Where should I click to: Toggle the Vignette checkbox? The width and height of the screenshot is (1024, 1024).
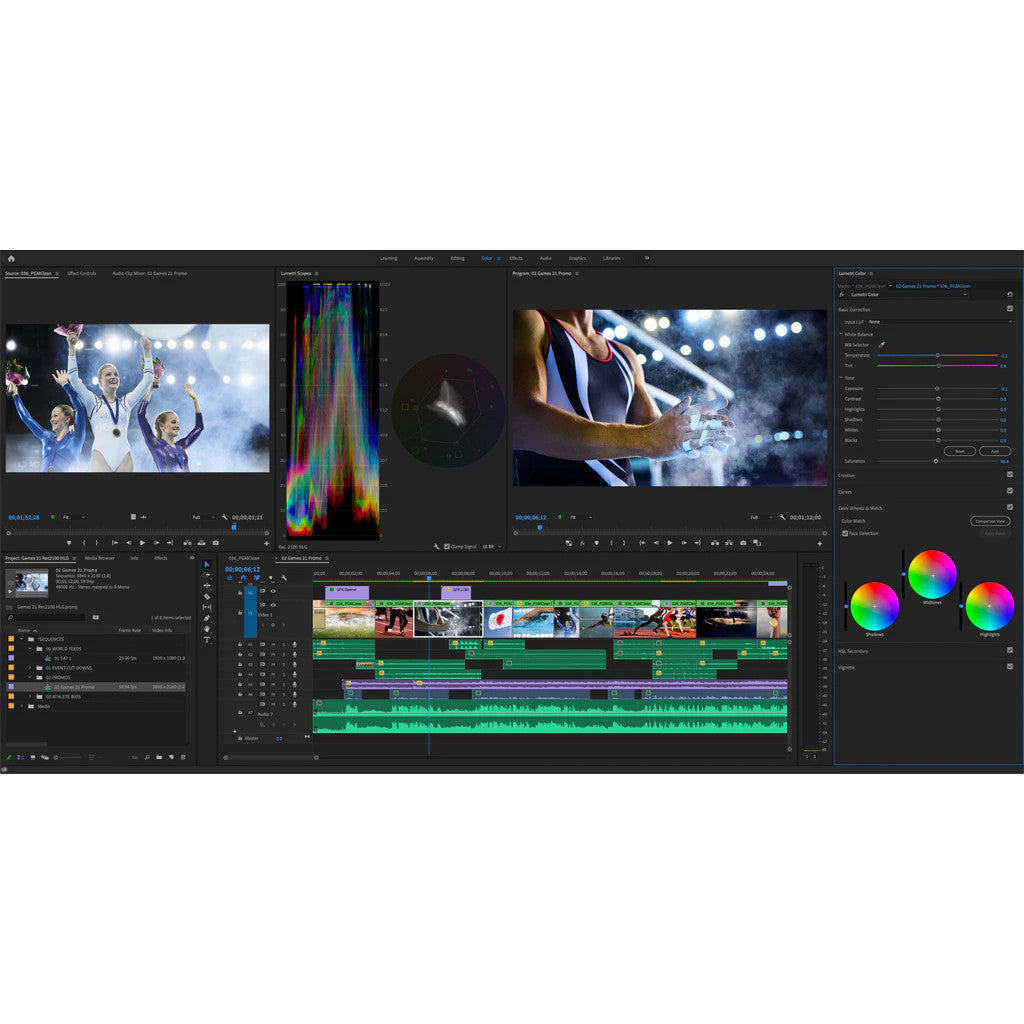pos(1010,667)
